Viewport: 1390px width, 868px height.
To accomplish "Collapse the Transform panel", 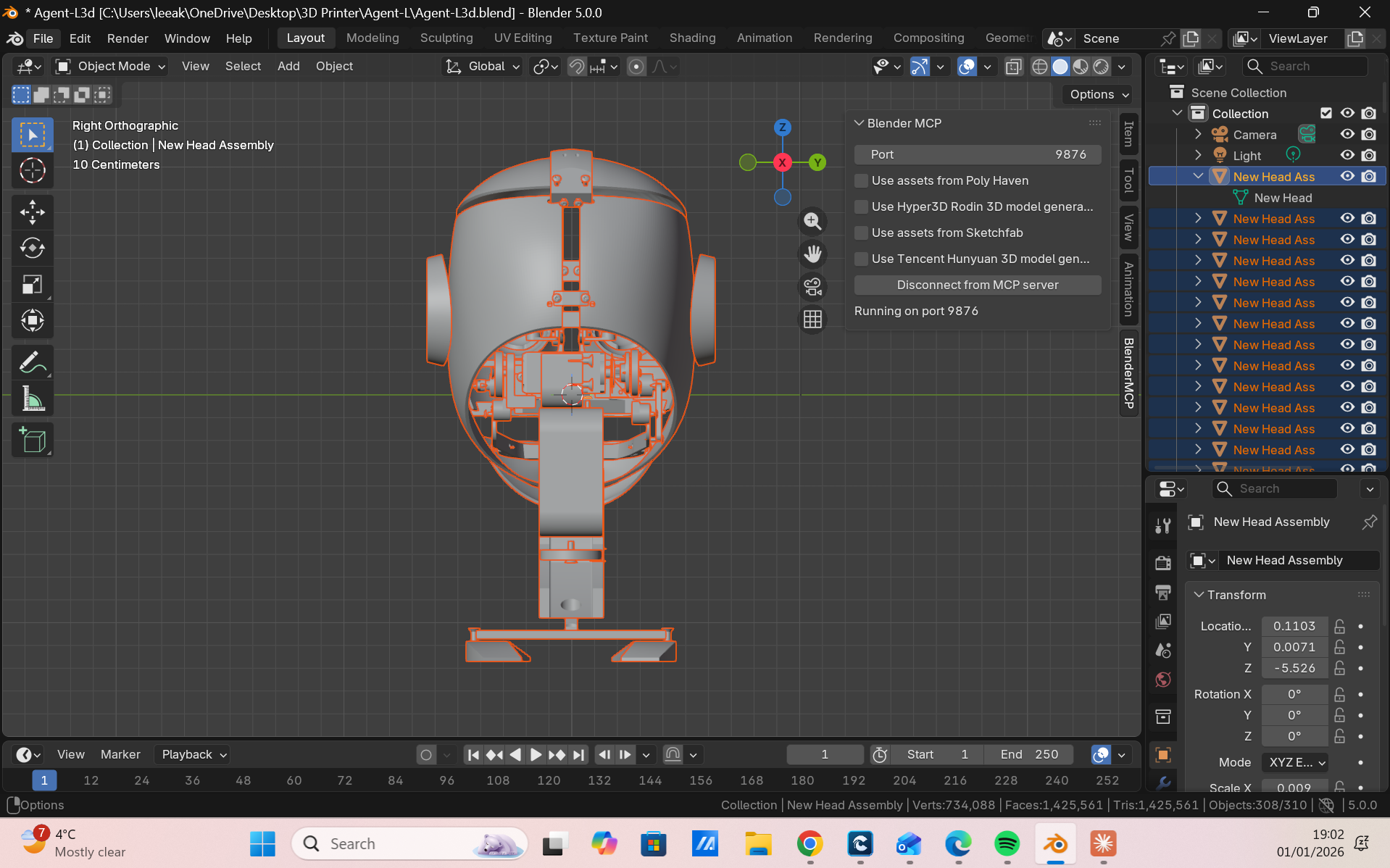I will pos(1236,595).
